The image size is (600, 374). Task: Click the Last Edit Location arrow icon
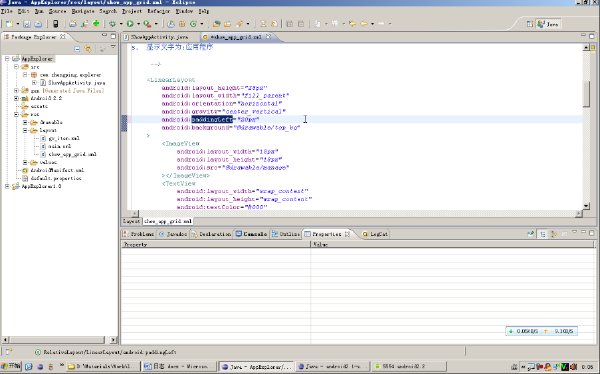click(x=352, y=24)
